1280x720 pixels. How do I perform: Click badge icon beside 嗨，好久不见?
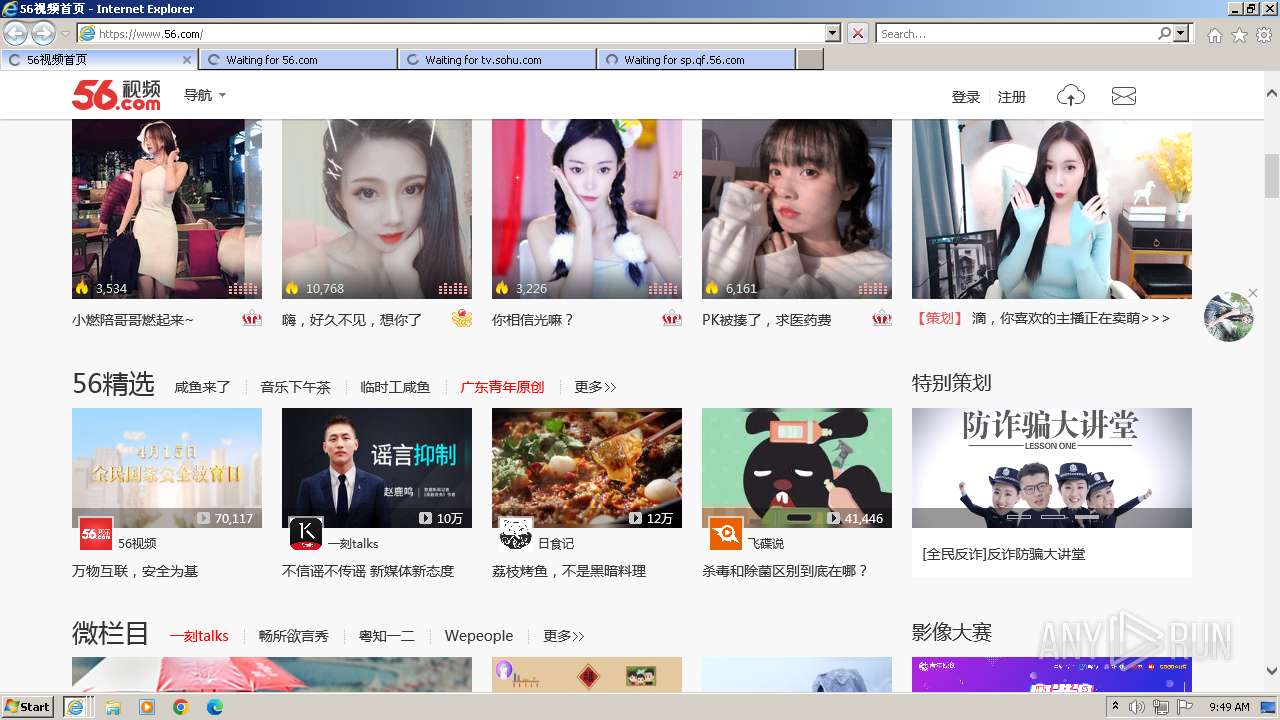(461, 319)
